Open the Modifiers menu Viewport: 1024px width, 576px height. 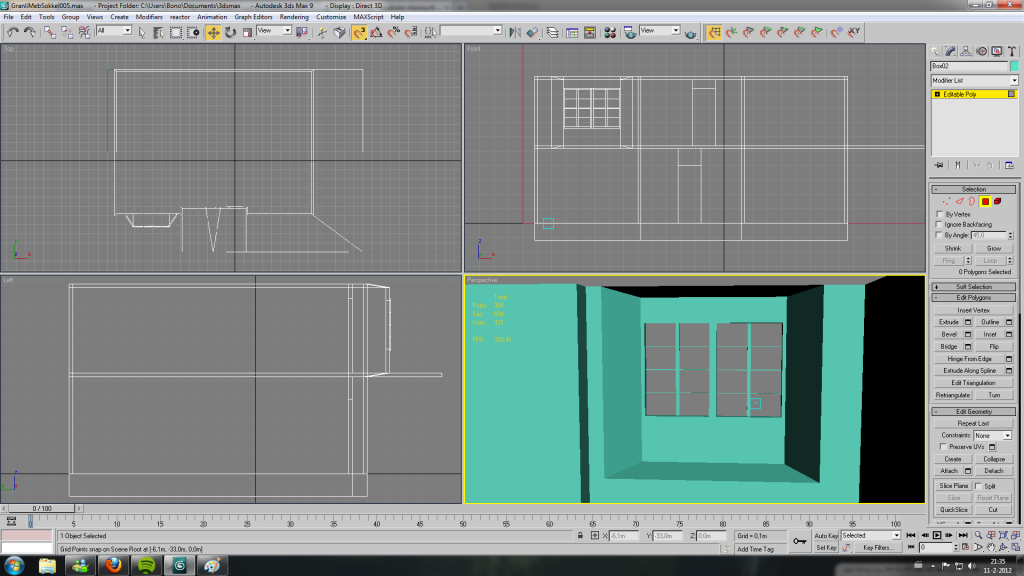pos(149,17)
